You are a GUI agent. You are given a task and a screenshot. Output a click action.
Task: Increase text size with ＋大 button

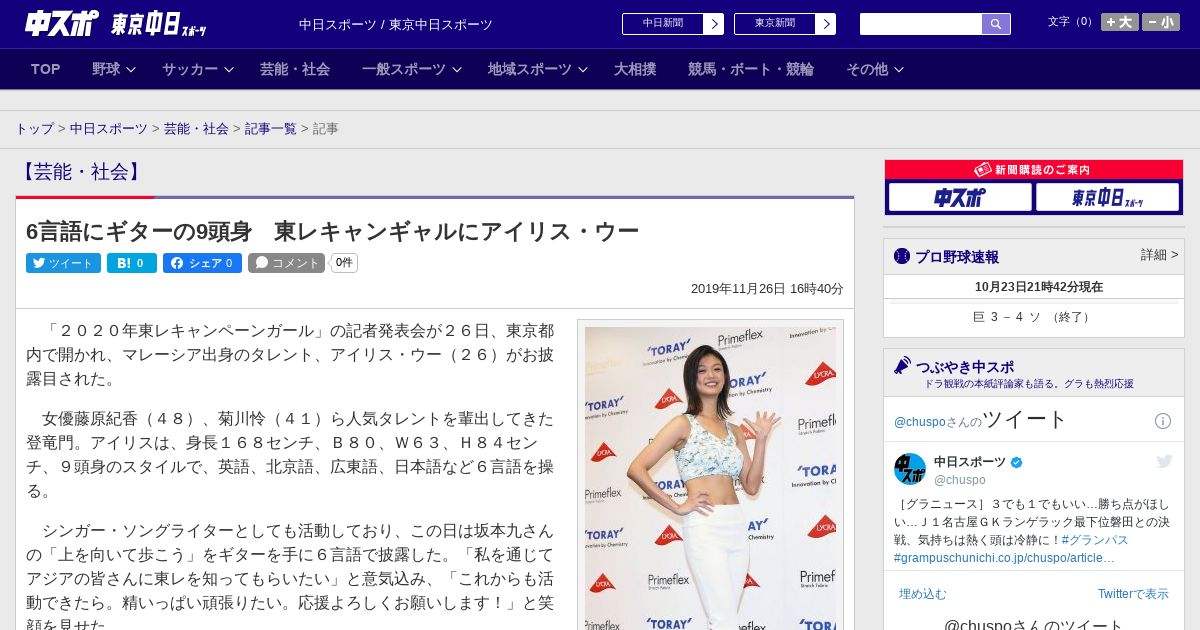coord(1120,22)
